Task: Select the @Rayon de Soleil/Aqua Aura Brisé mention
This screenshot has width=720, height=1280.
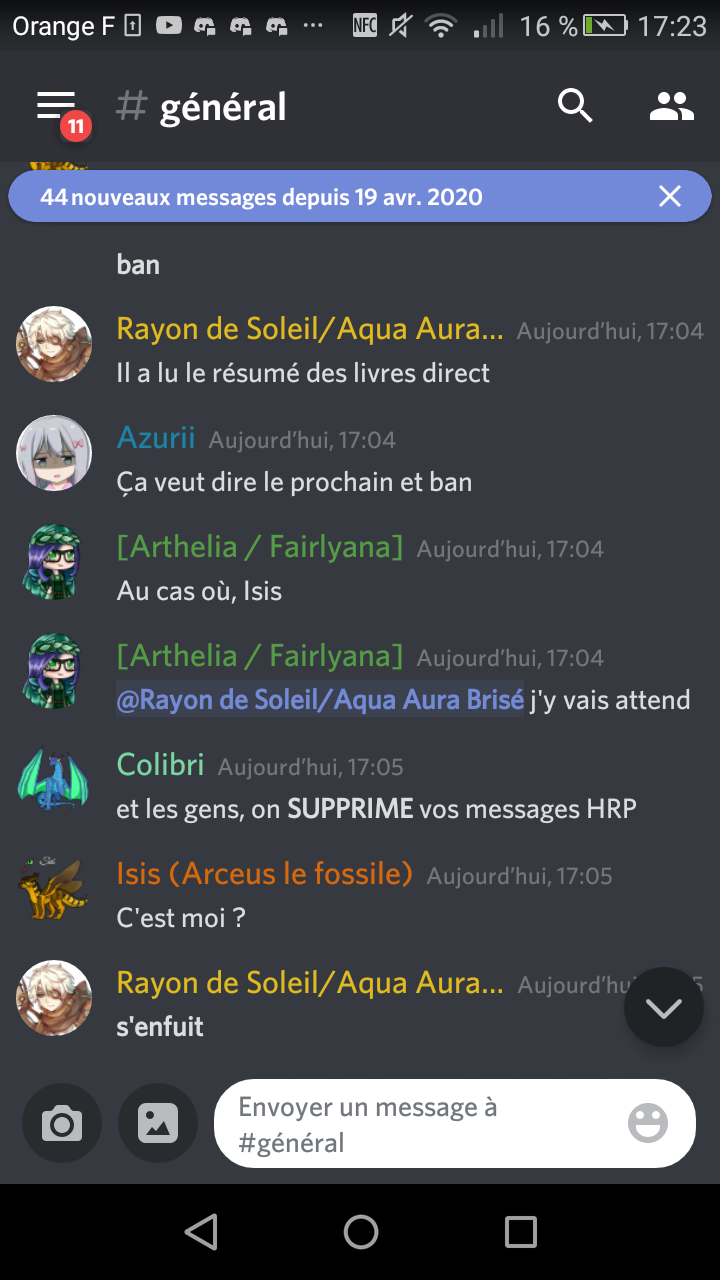Action: [x=320, y=700]
